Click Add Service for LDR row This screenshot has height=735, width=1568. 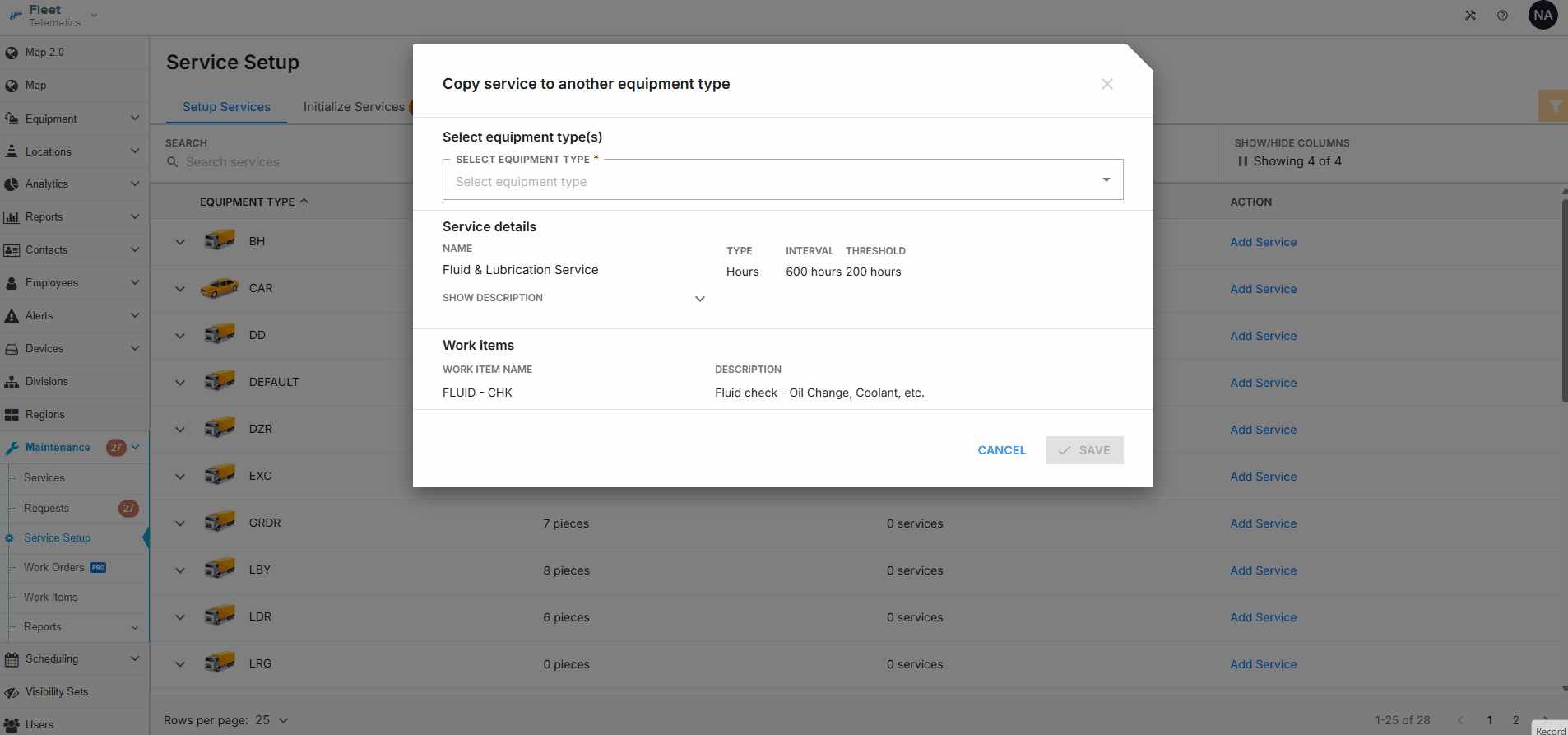click(1264, 617)
